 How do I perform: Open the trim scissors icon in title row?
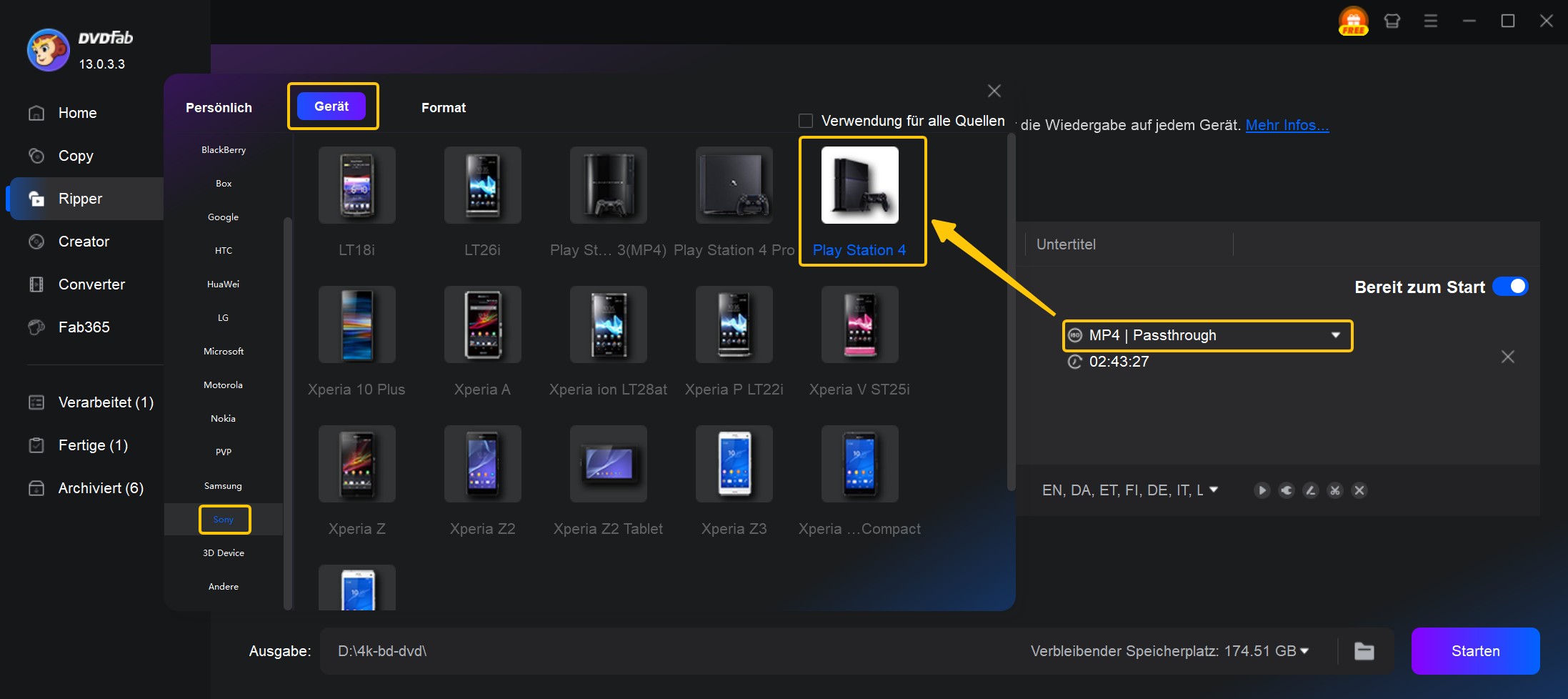tap(1335, 490)
